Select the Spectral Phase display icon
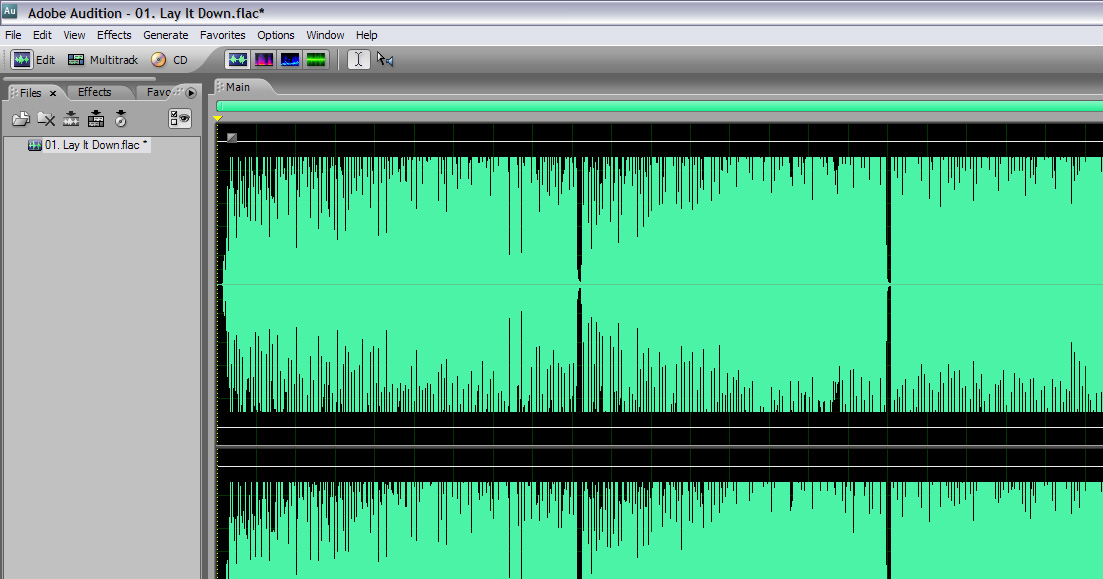1103x579 pixels. 317,60
